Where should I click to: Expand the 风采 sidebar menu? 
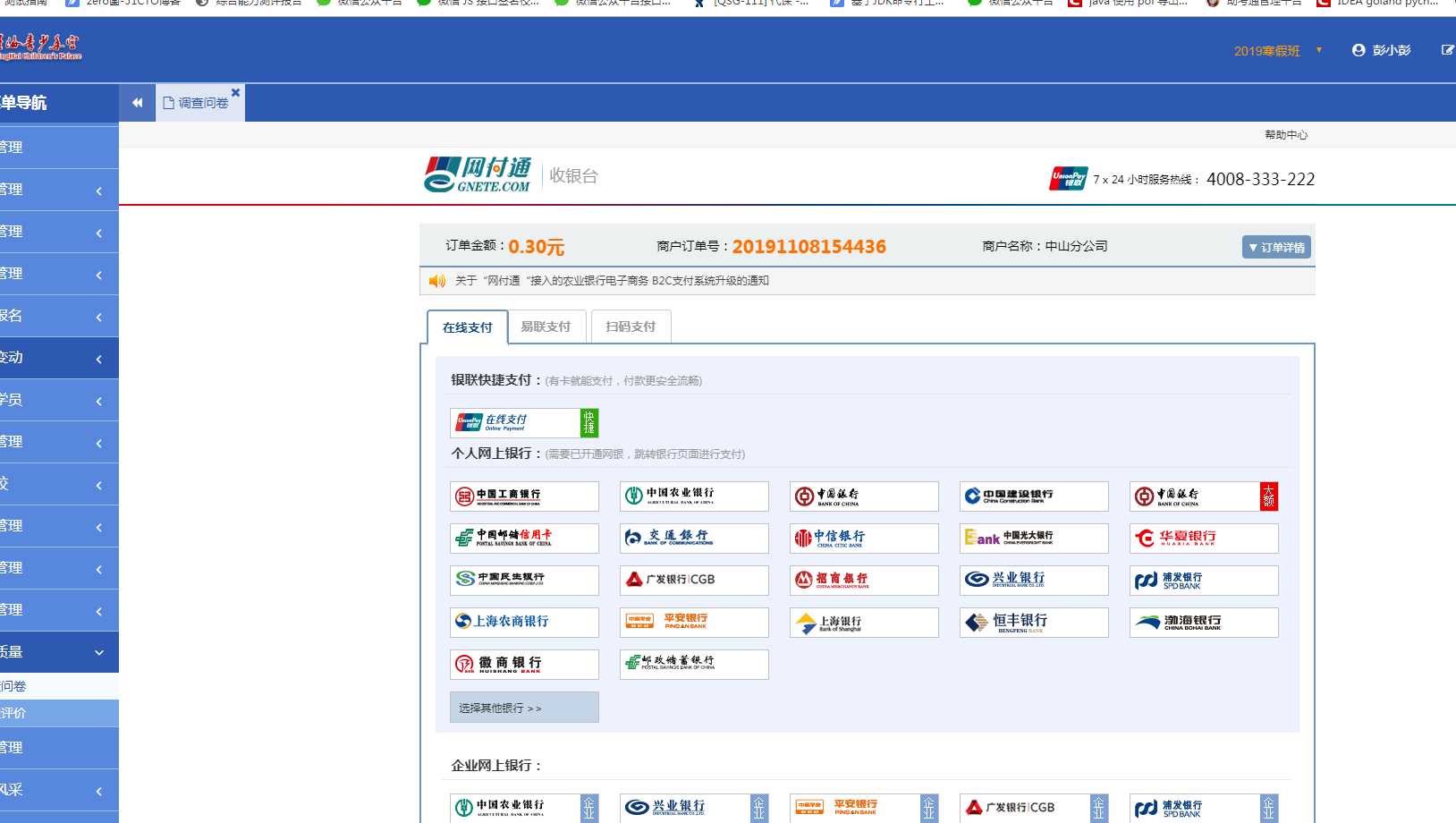[59, 790]
